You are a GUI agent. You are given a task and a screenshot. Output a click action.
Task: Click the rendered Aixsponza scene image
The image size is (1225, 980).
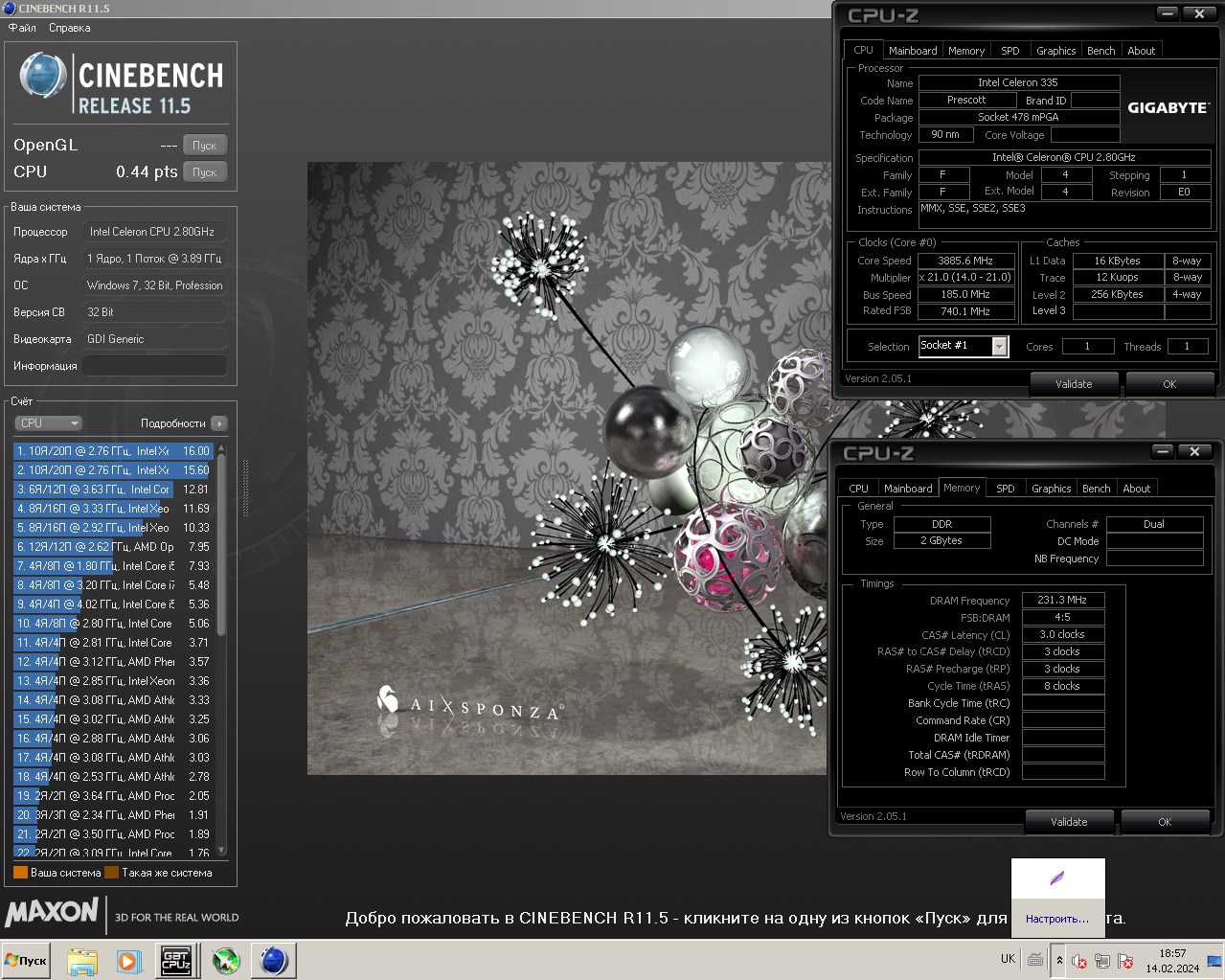click(x=567, y=468)
